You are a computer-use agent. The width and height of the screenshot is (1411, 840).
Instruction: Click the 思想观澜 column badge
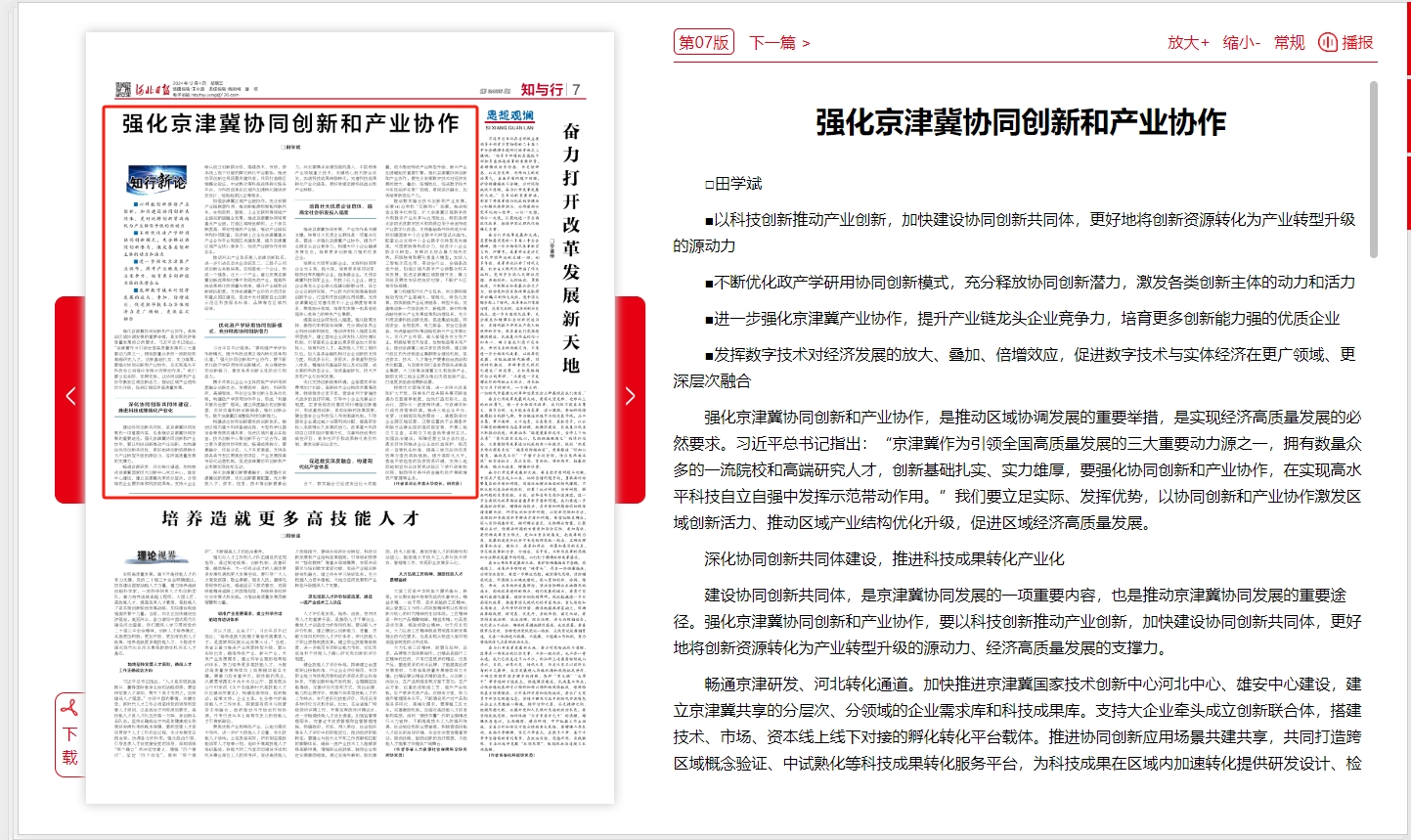pos(510,116)
